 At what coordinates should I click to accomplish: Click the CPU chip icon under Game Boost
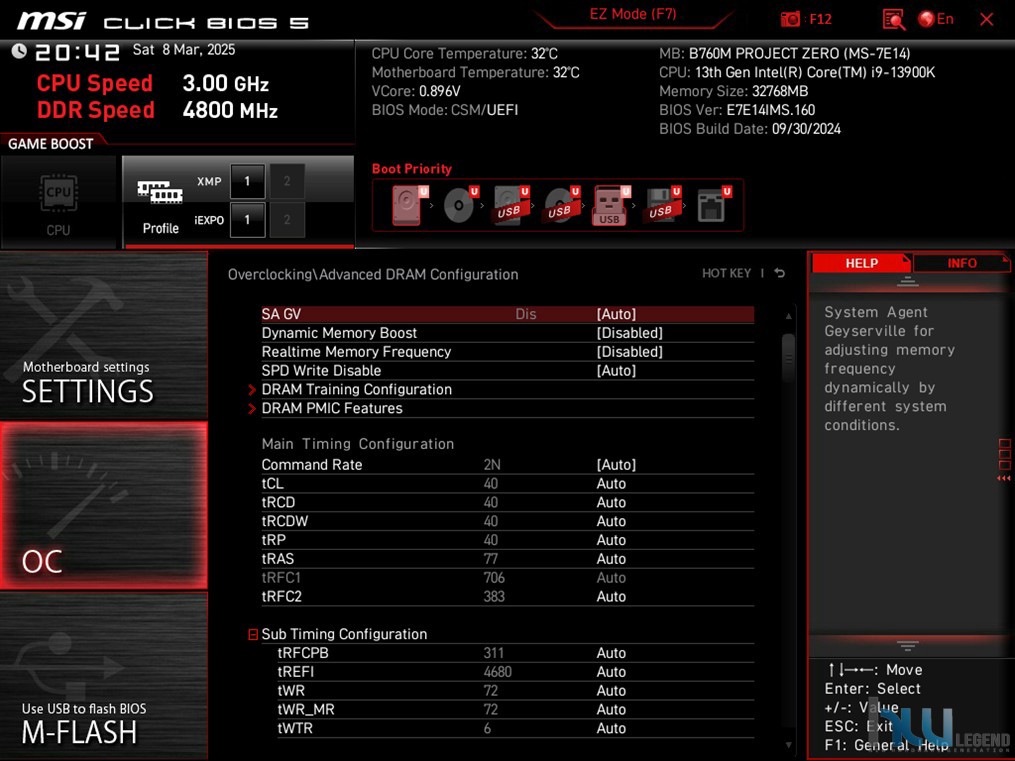pyautogui.click(x=58, y=192)
